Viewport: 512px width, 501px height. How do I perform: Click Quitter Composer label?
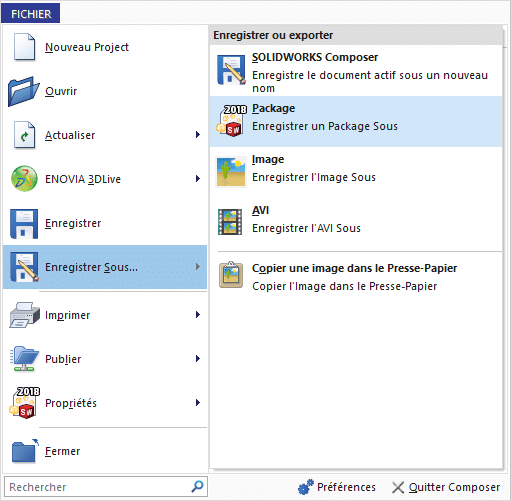pyautogui.click(x=454, y=487)
